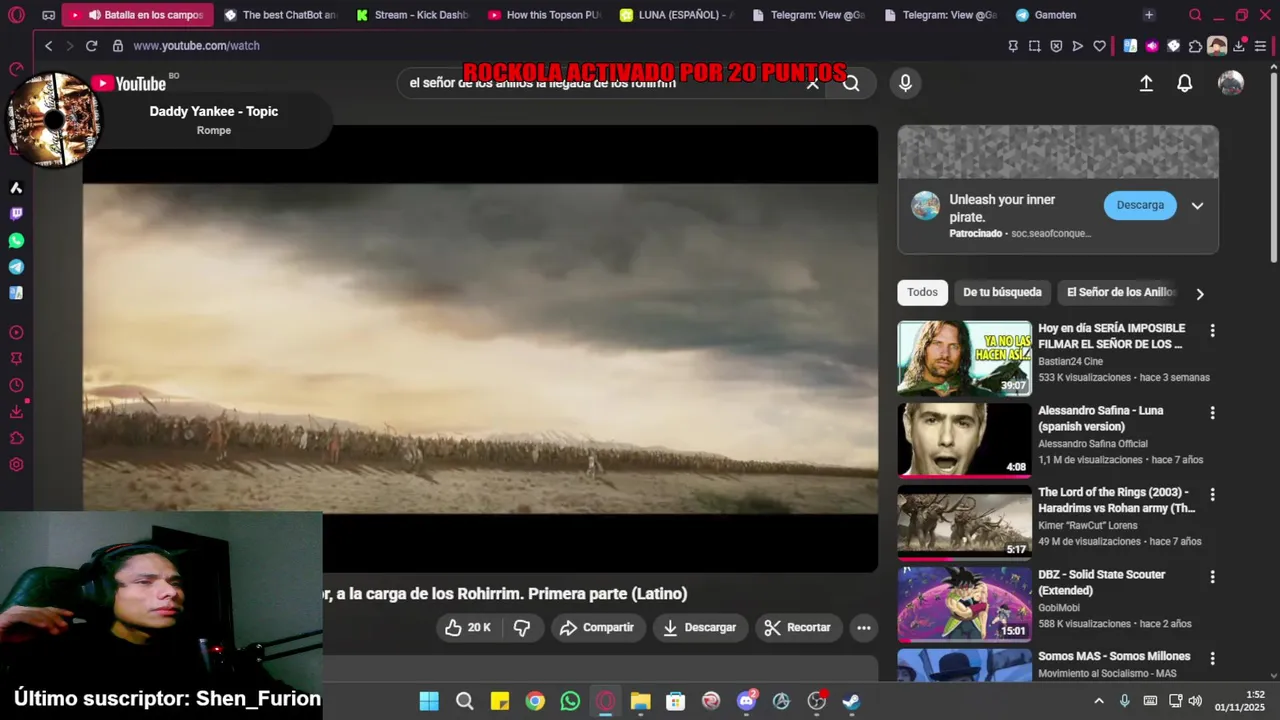Switch to Stream - Kick Dashboard tab
1280x720 pixels.
click(x=413, y=15)
